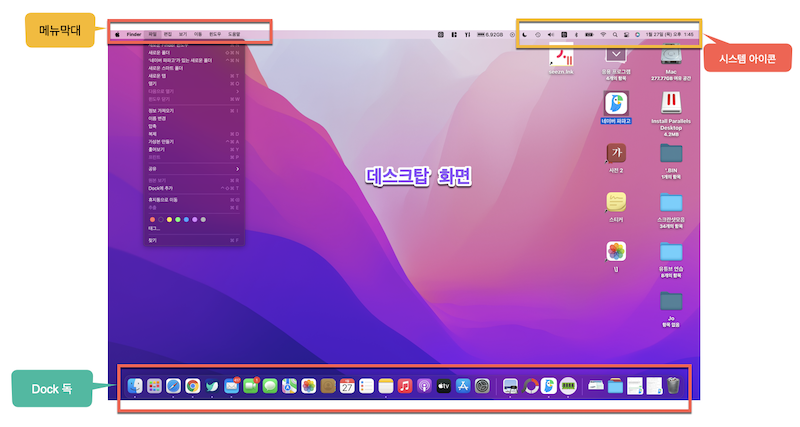Choose Dock에 추가 in the File menu

pos(193,188)
